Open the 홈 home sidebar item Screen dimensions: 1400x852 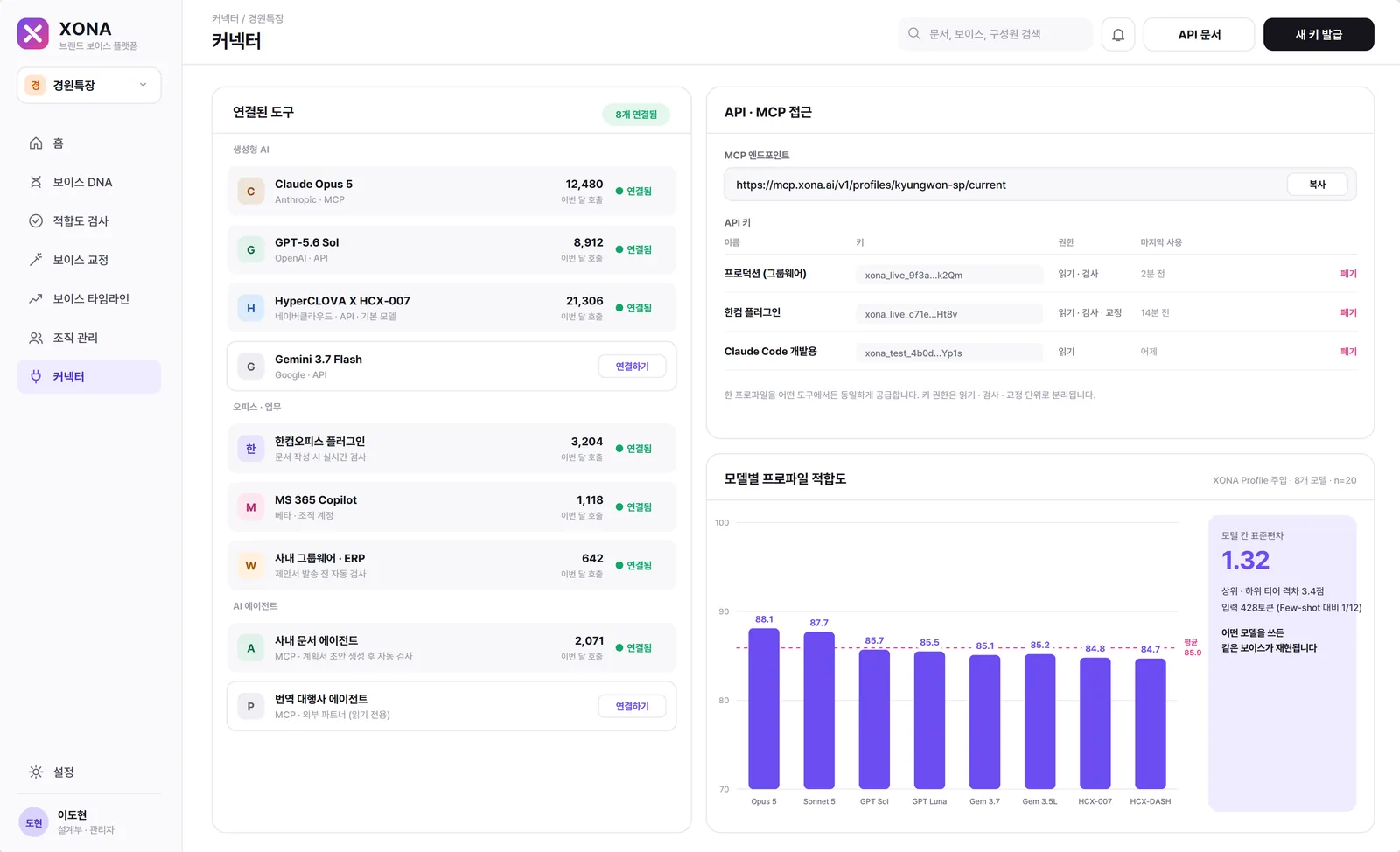pos(89,143)
